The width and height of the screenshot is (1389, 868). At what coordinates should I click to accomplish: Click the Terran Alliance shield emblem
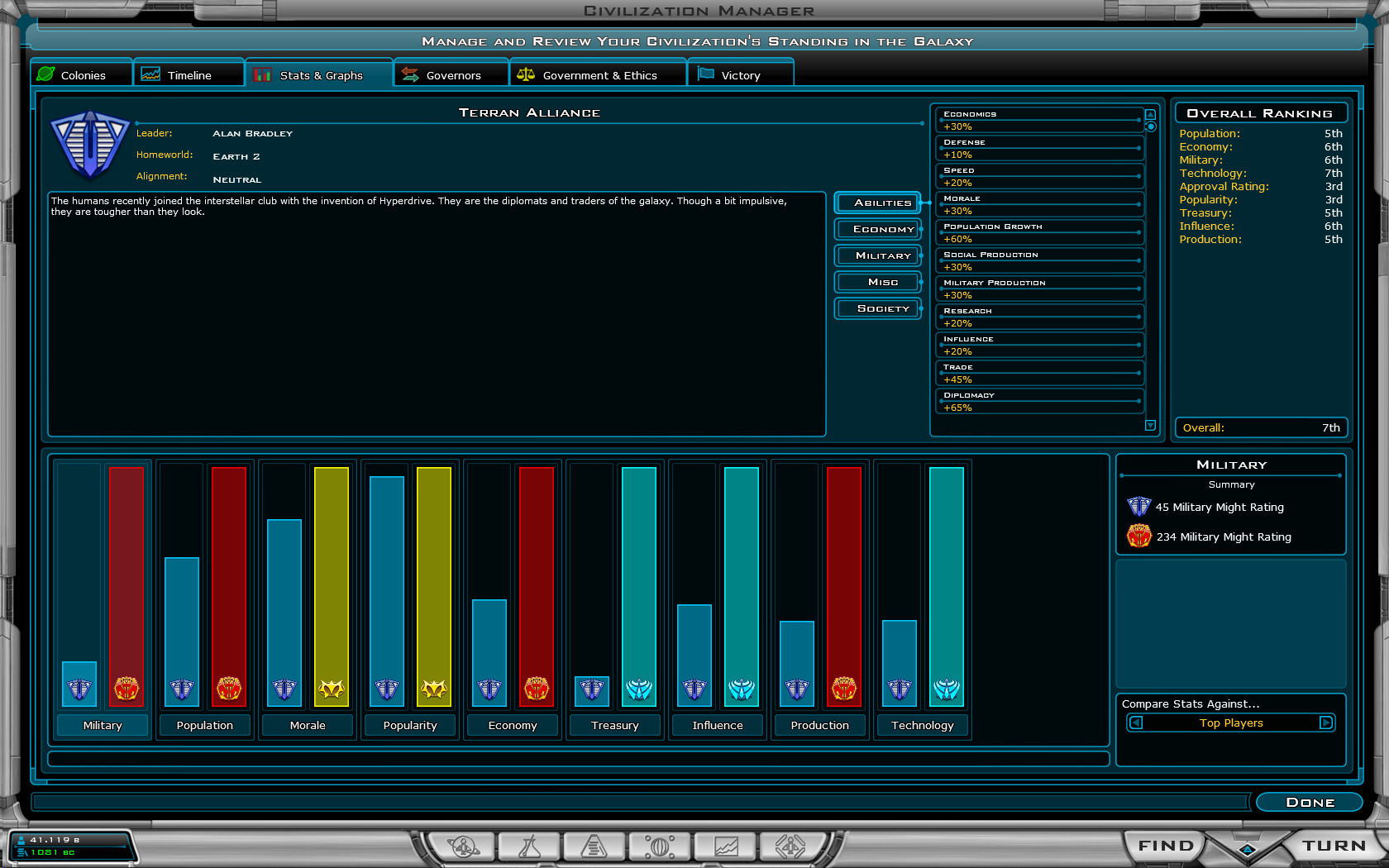coord(89,145)
